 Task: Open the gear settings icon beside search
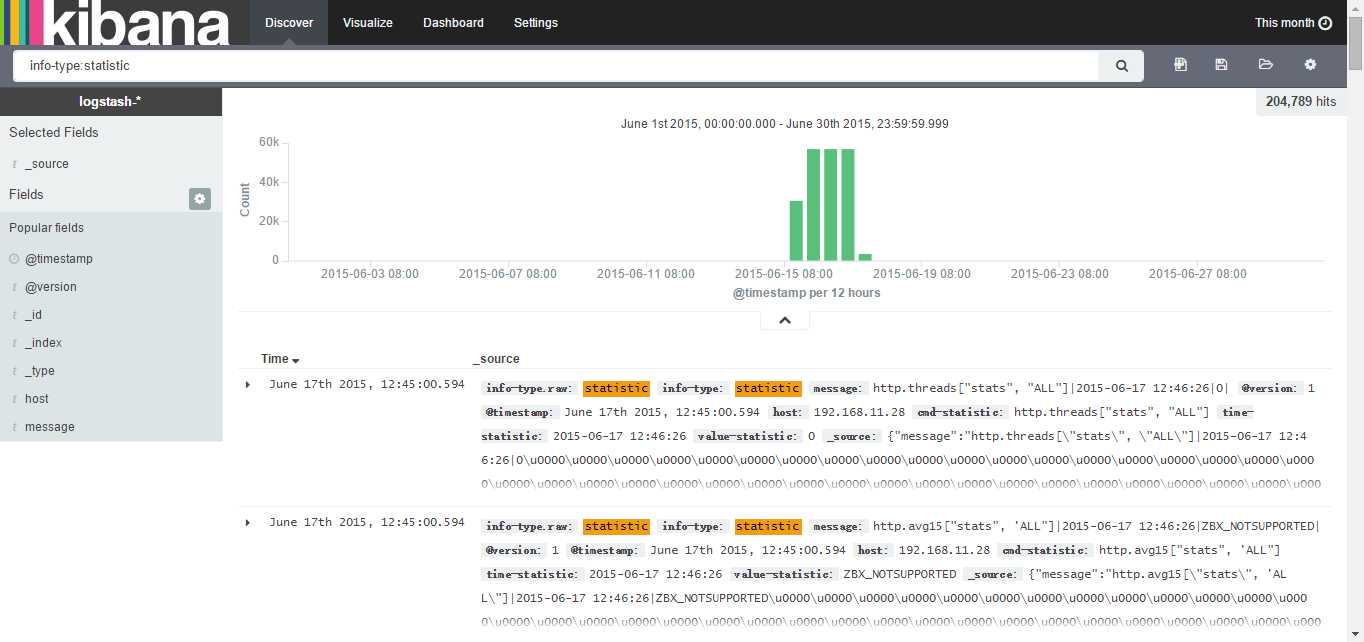tap(1310, 65)
